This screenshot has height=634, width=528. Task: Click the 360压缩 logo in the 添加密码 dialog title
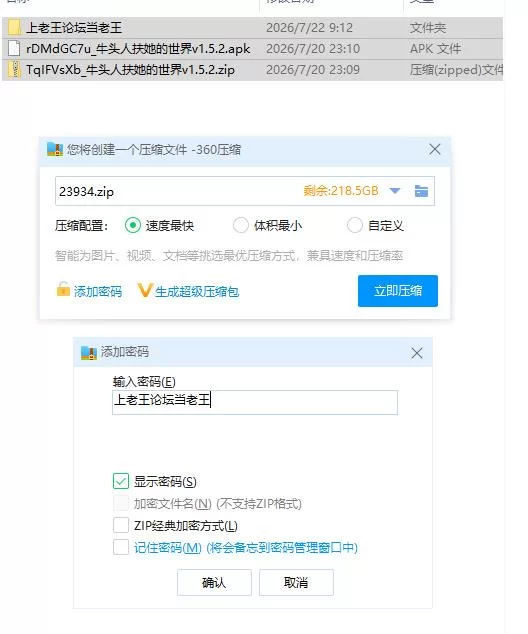pyautogui.click(x=89, y=352)
